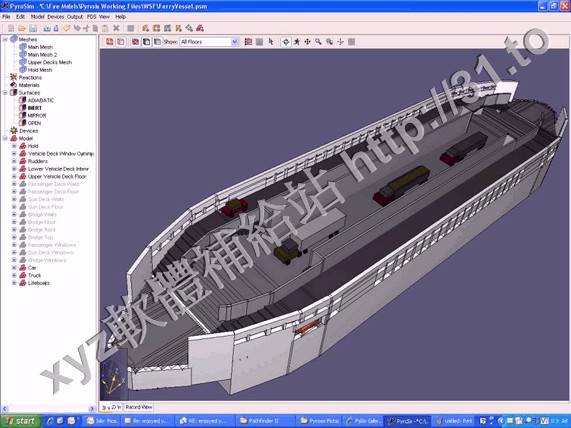Click the roam walk figure tool

(x=297, y=42)
